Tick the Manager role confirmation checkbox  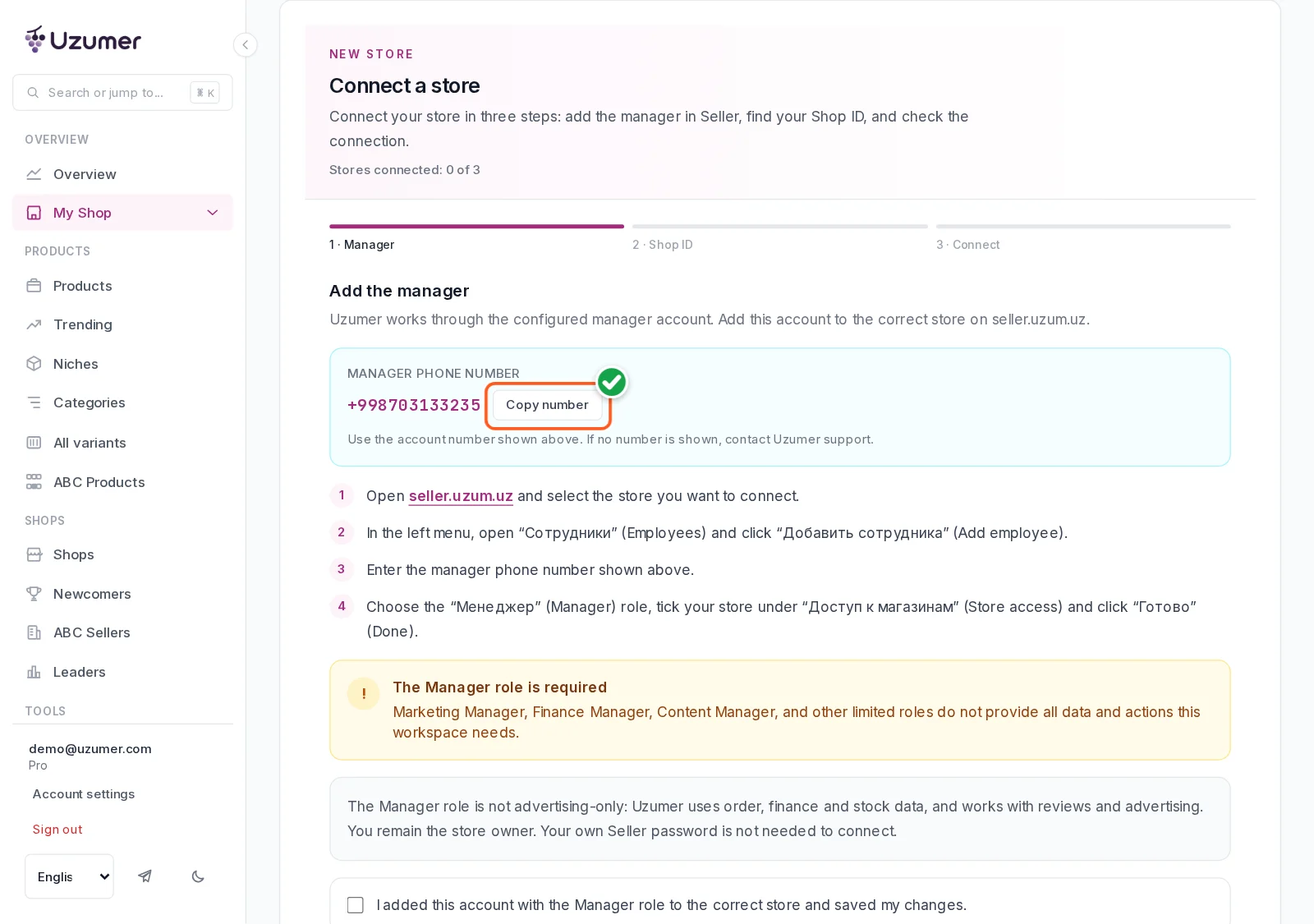click(x=356, y=905)
